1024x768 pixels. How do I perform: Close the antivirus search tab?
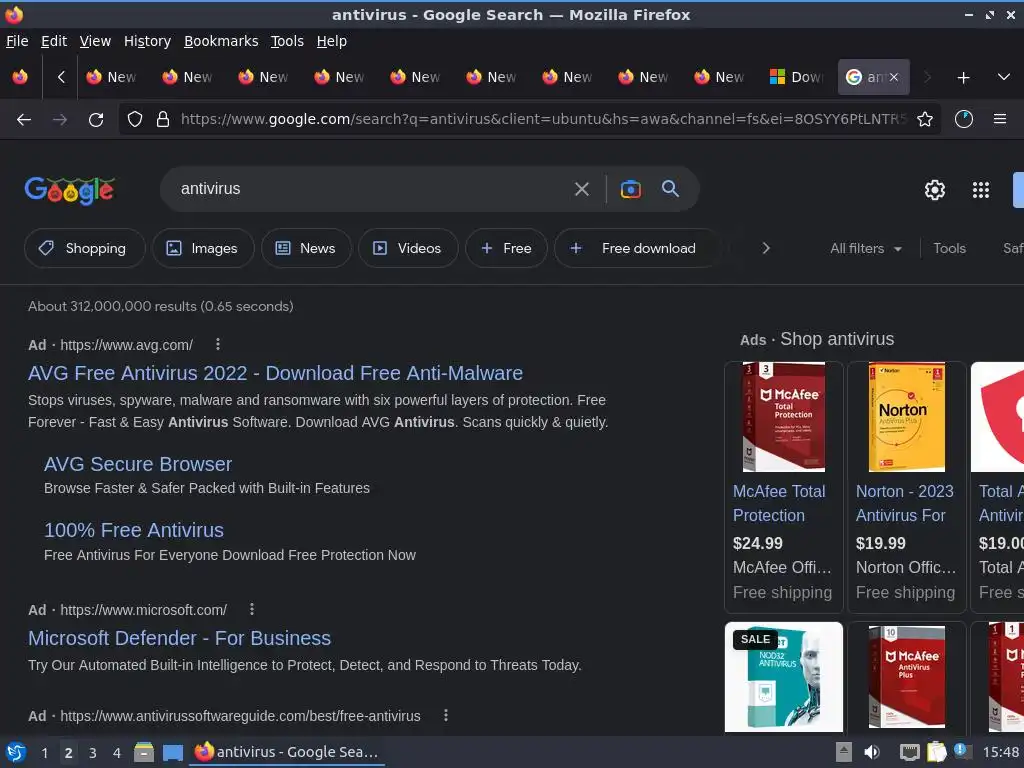click(894, 77)
